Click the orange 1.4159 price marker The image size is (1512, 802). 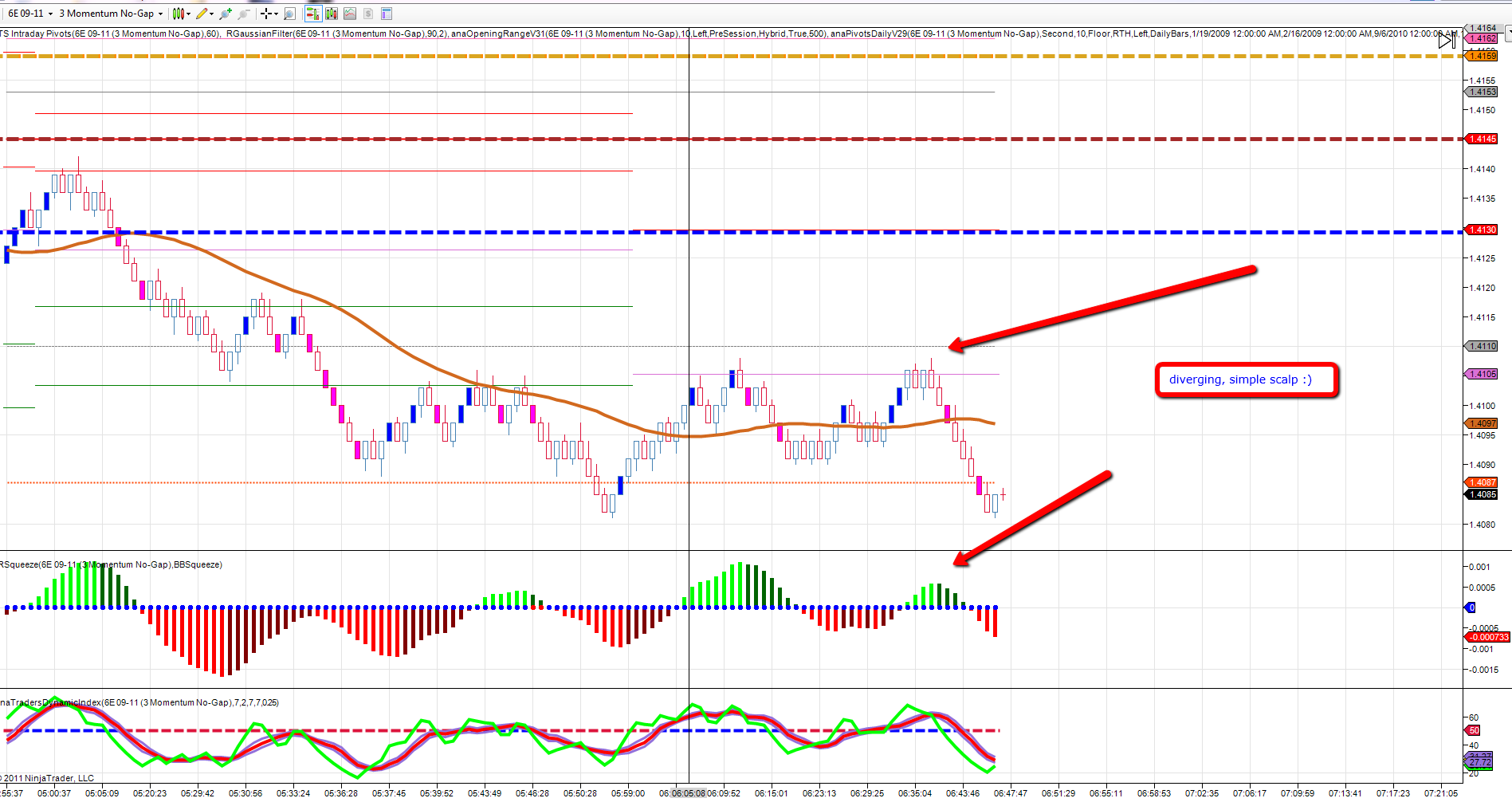click(x=1482, y=56)
